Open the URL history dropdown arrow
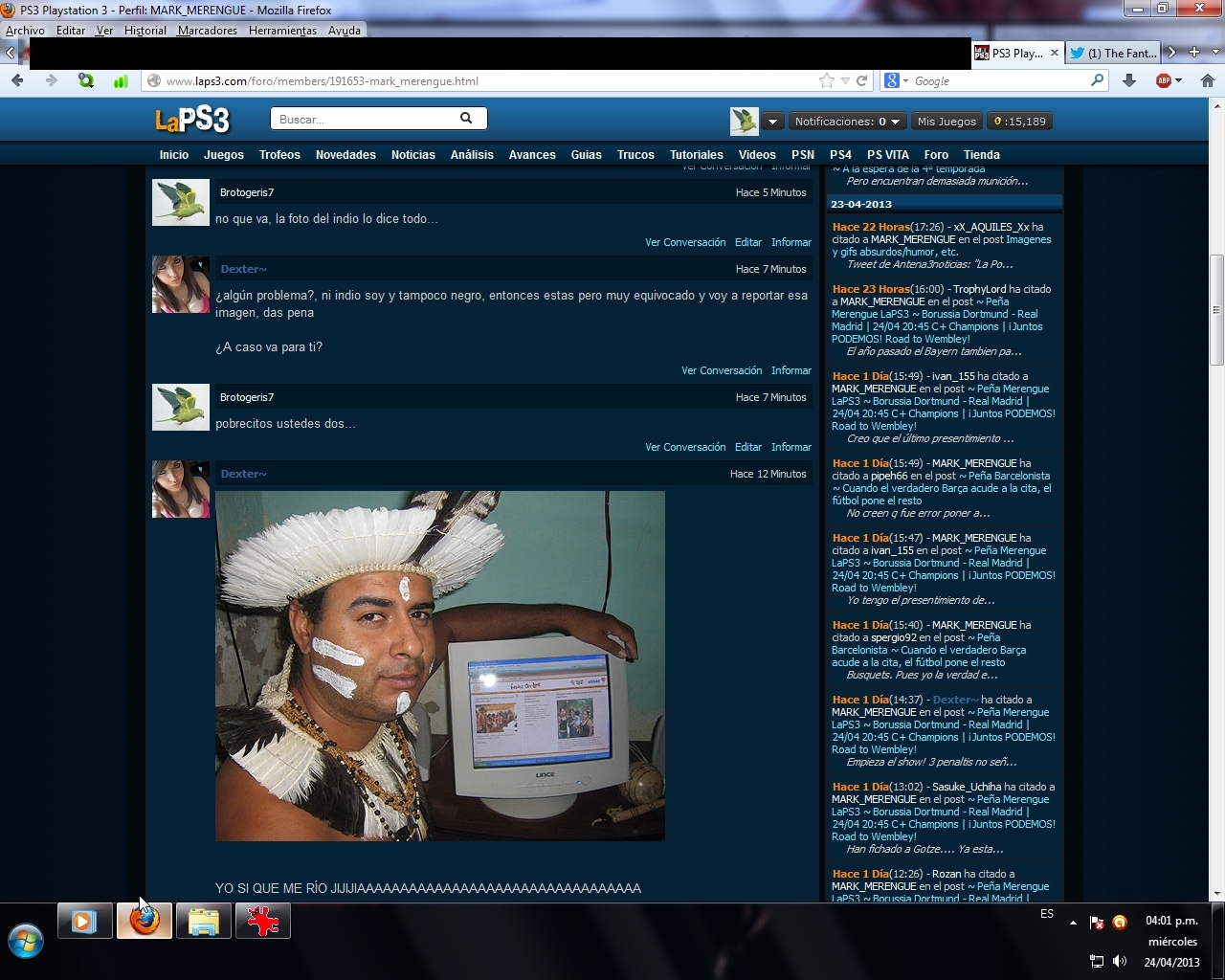The height and width of the screenshot is (980, 1225). [x=845, y=81]
